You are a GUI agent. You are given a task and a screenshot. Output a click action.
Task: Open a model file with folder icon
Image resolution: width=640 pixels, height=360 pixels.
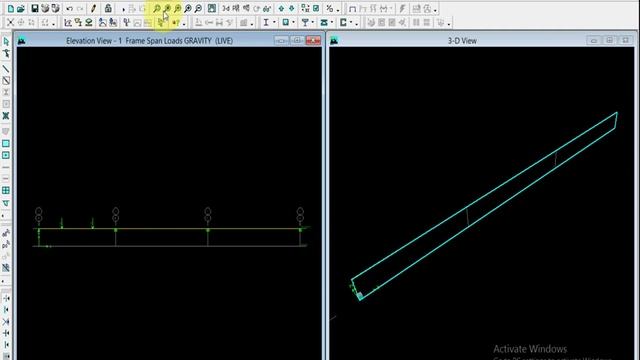coord(21,8)
